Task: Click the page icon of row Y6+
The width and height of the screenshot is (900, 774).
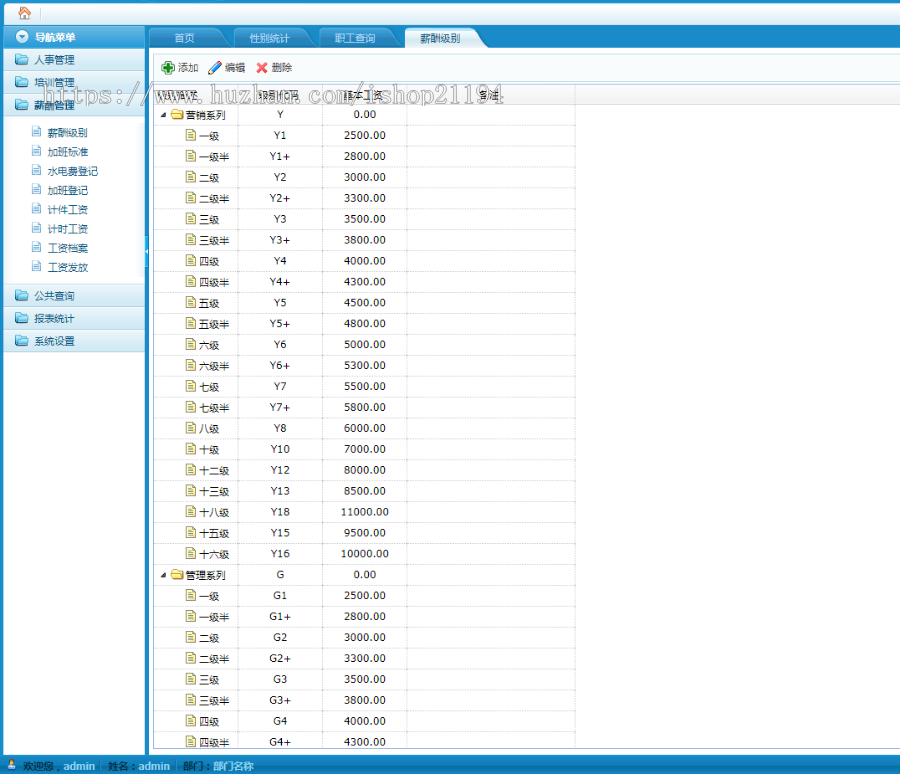Action: (x=191, y=365)
